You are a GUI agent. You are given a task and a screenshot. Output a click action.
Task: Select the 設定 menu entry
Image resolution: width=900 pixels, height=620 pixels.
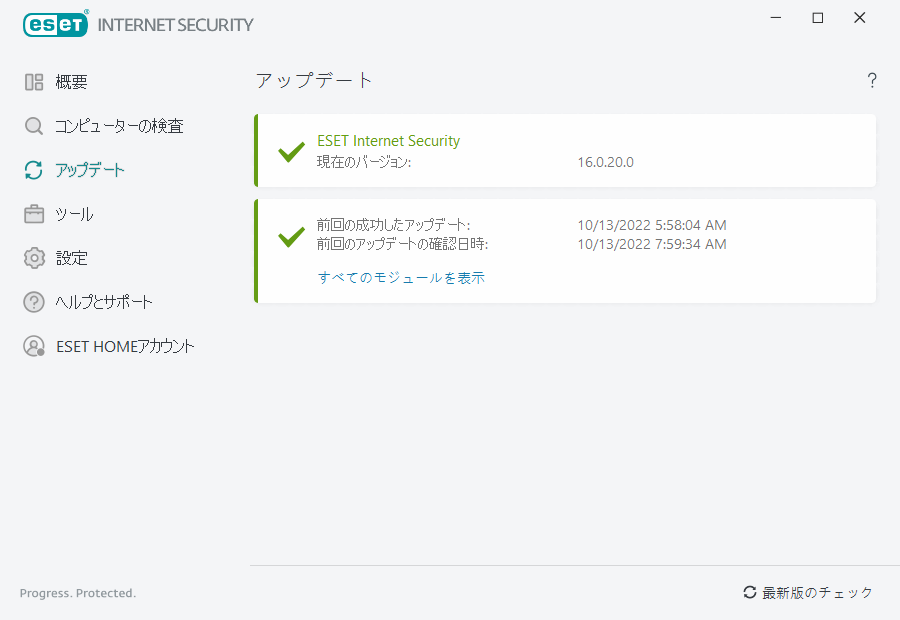(x=72, y=258)
